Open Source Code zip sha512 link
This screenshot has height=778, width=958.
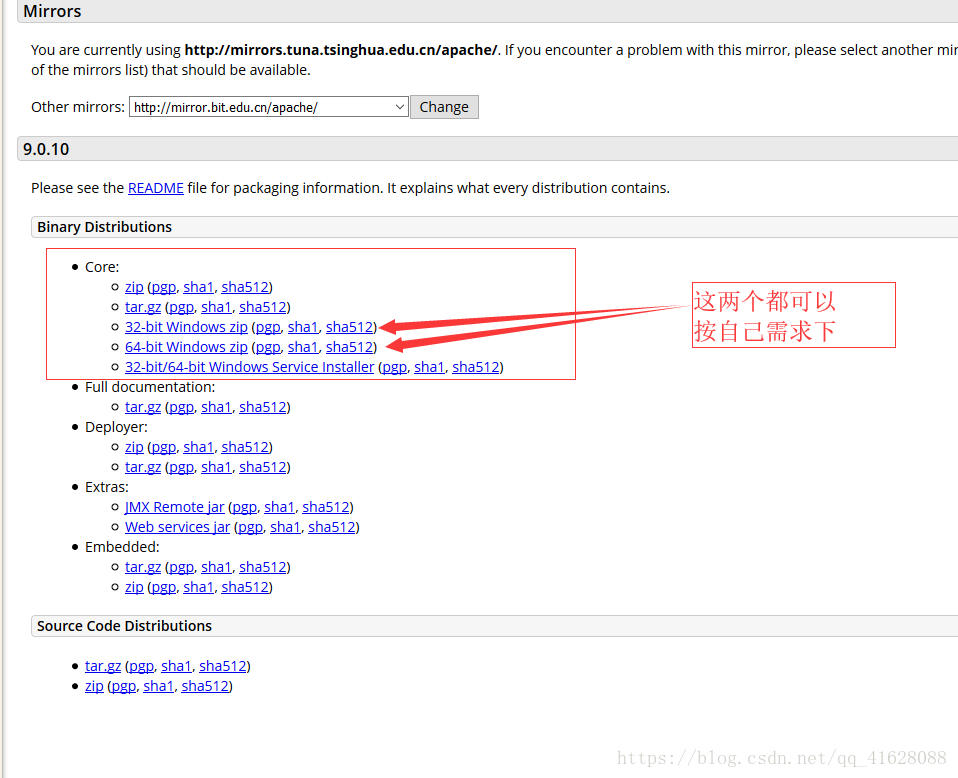coord(205,686)
